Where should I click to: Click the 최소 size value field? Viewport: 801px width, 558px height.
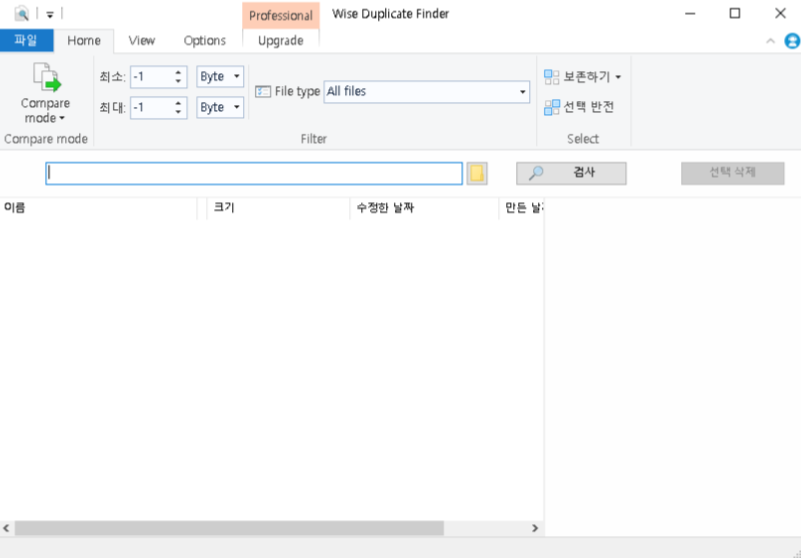[152, 77]
